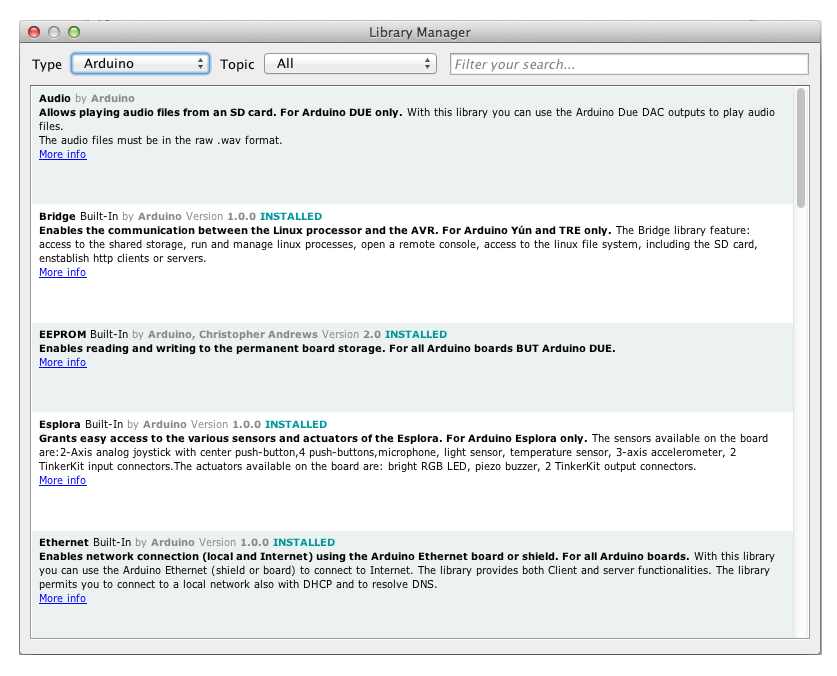Select the Esplora library title
Screen dimensions: 837x676
click(x=60, y=425)
